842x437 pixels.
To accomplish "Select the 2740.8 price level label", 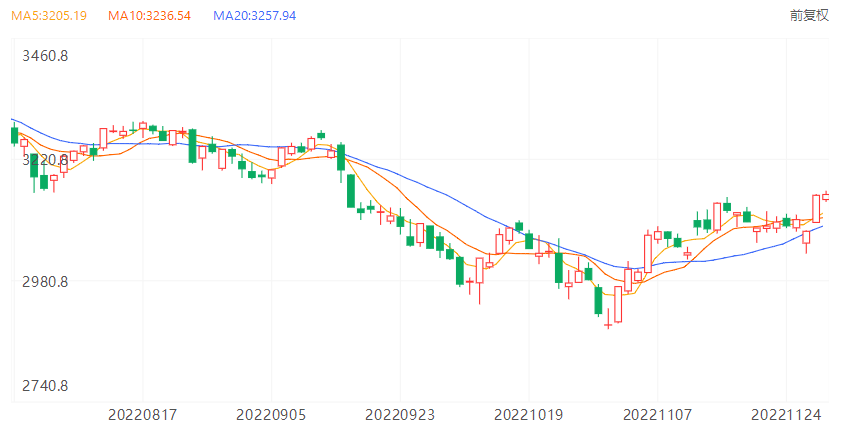I will point(45,386).
